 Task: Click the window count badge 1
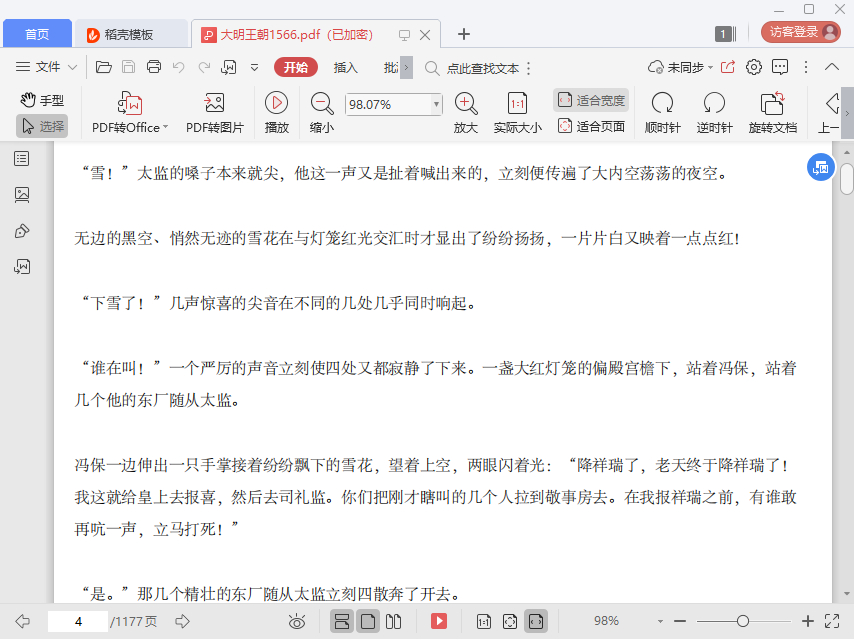pos(724,34)
